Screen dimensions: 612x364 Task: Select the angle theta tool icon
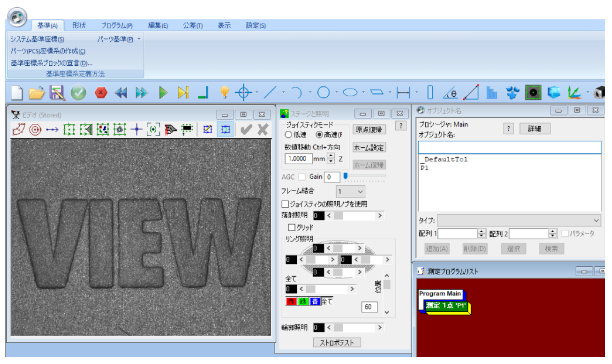coord(450,93)
